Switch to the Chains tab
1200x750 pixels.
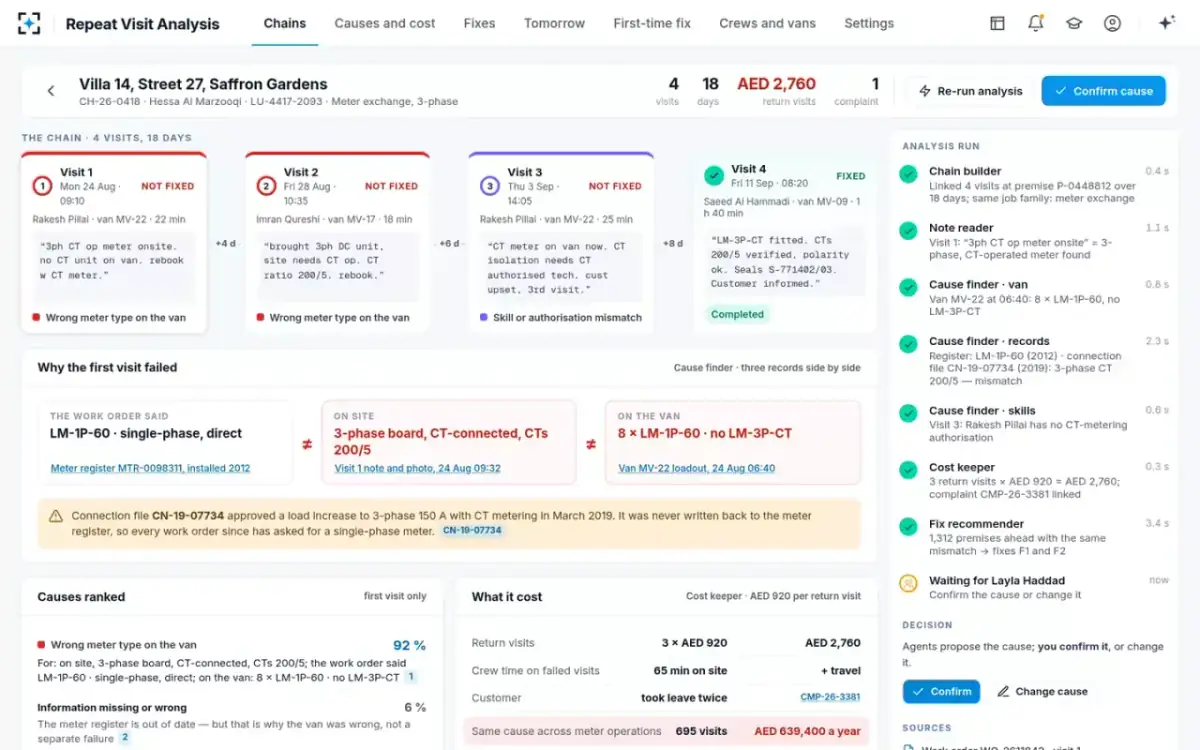pyautogui.click(x=285, y=23)
